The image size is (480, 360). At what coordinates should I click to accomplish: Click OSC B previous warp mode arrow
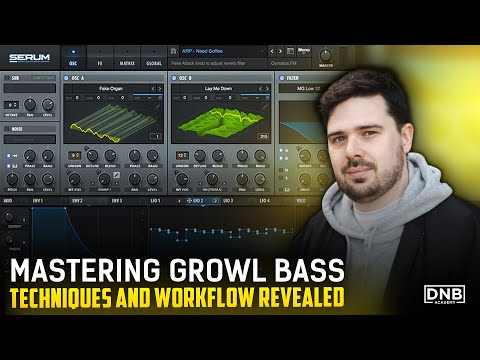(200, 184)
